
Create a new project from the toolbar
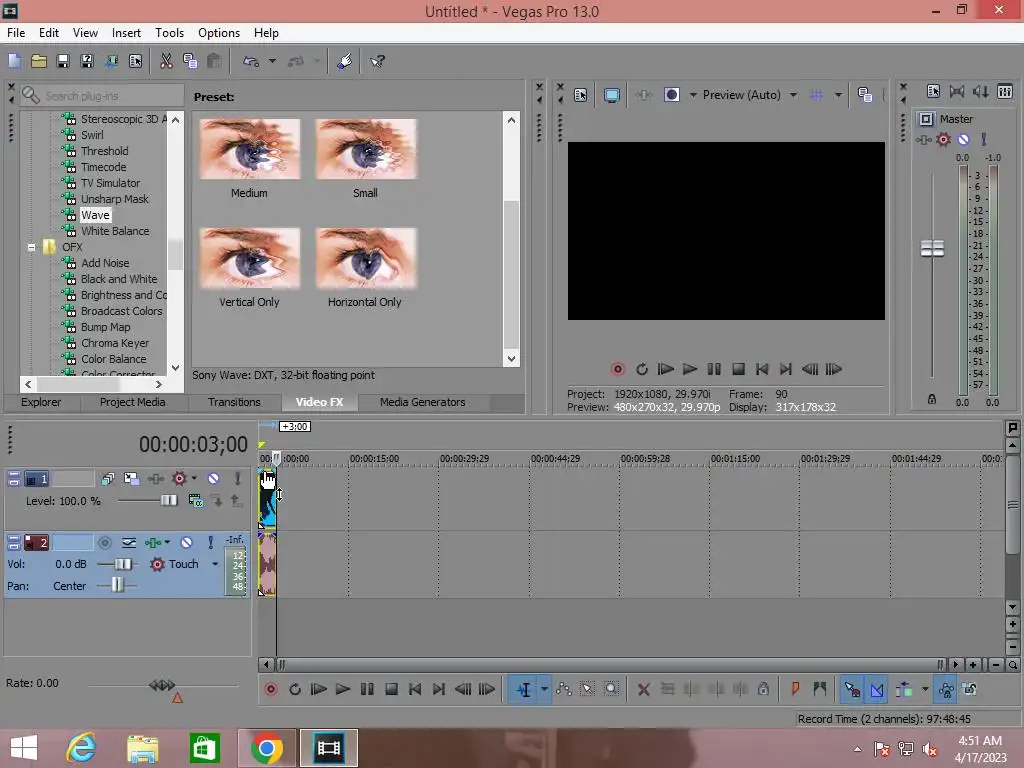coord(14,61)
